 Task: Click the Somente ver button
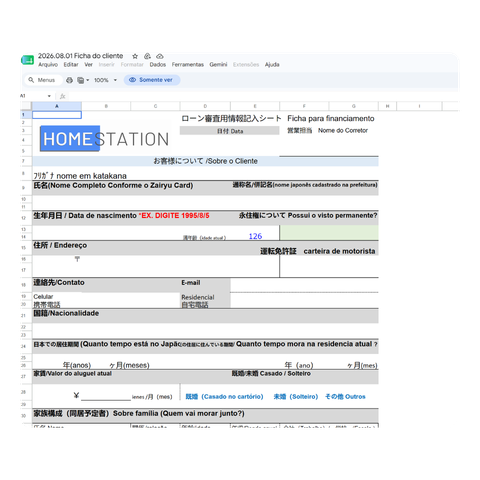point(152,80)
